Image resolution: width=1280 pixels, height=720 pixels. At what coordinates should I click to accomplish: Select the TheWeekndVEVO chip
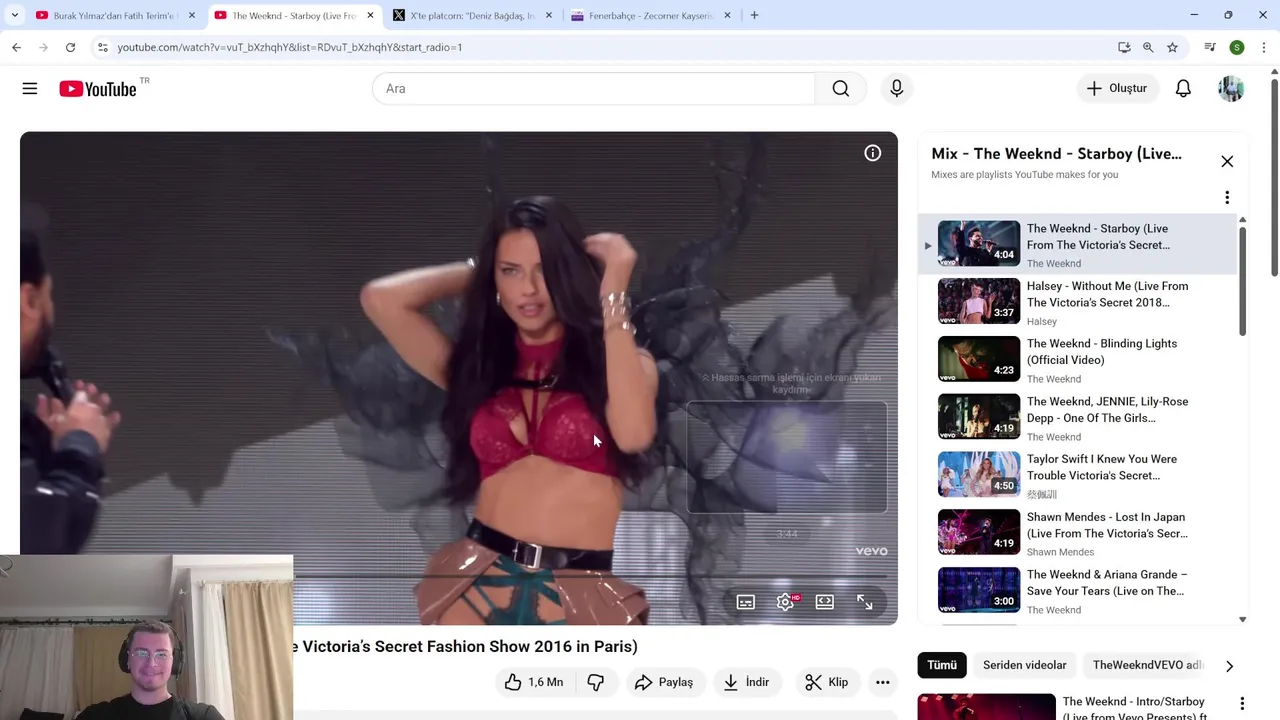coord(1147,665)
